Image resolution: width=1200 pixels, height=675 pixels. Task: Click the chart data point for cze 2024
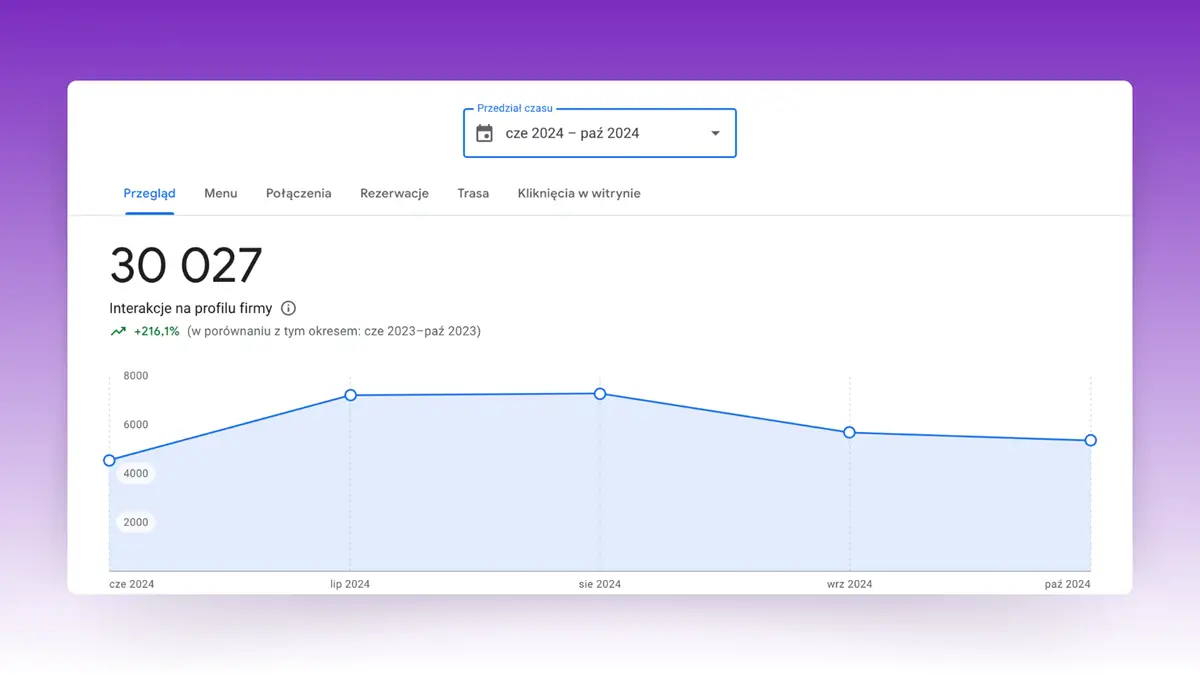click(x=109, y=460)
